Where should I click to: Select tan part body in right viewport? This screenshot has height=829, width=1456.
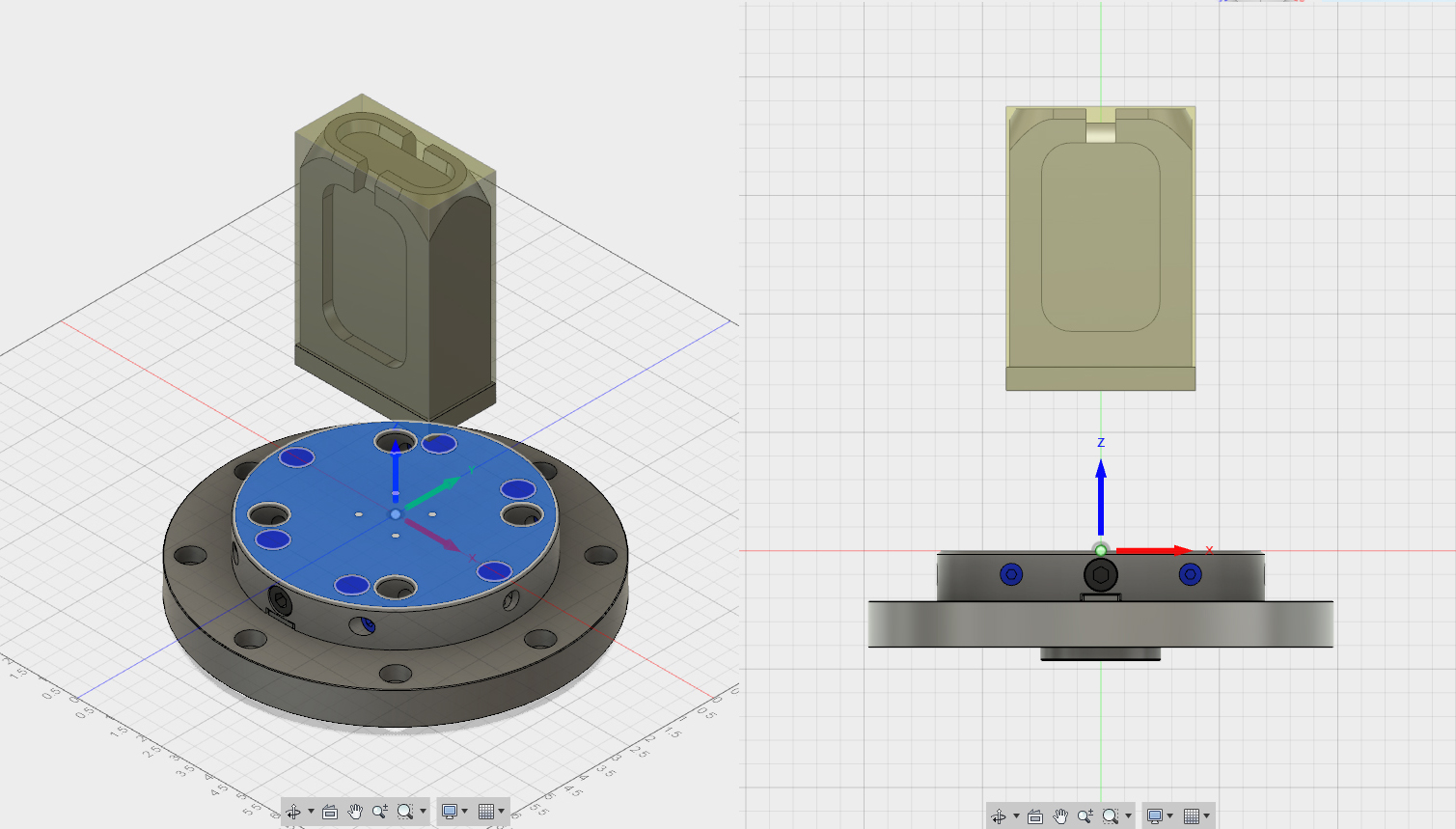[x=1101, y=249]
